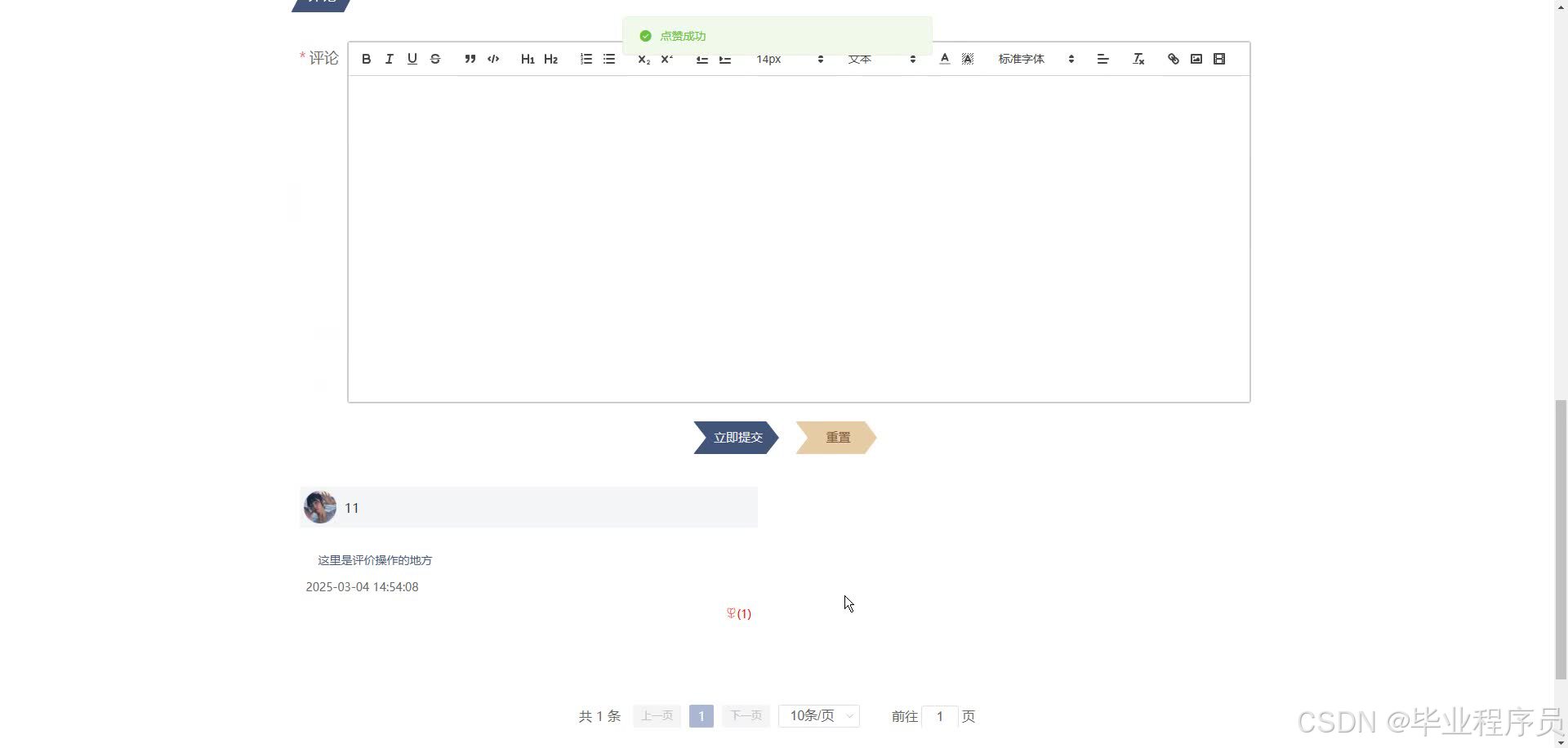The height and width of the screenshot is (748, 1568).
Task: Toggle subscript formatting
Action: [x=644, y=59]
